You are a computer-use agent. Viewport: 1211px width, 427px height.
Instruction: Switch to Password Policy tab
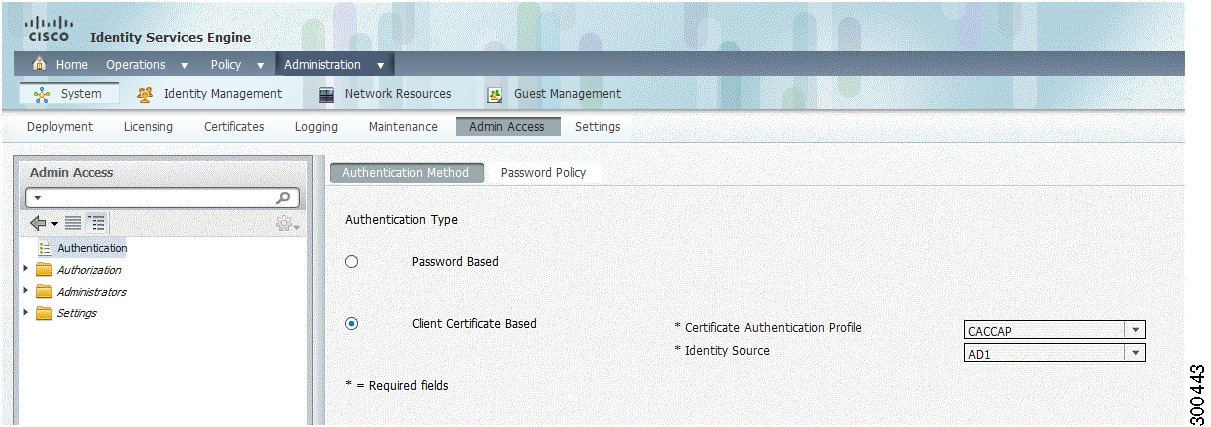543,173
